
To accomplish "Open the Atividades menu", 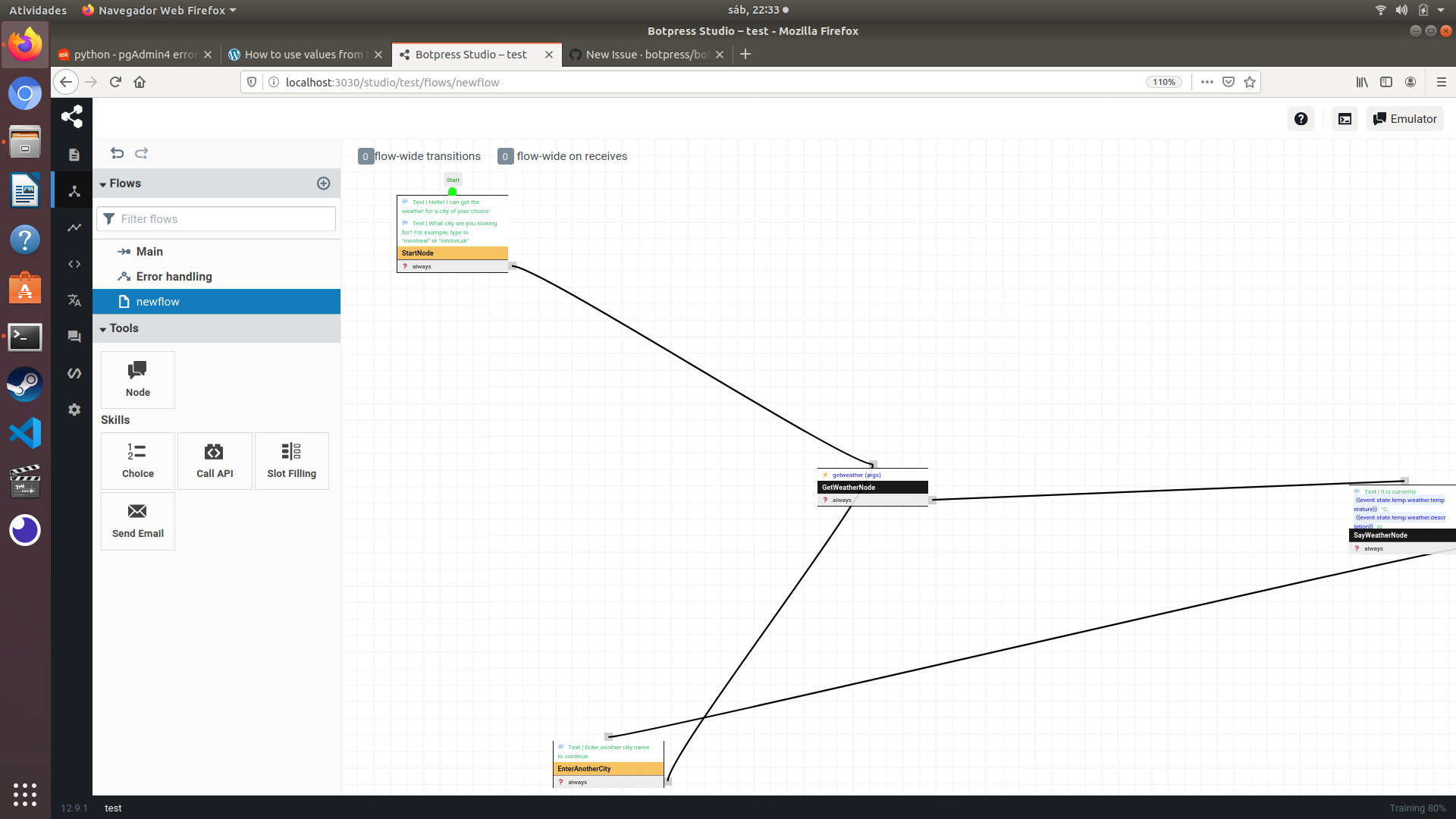I will click(x=37, y=10).
